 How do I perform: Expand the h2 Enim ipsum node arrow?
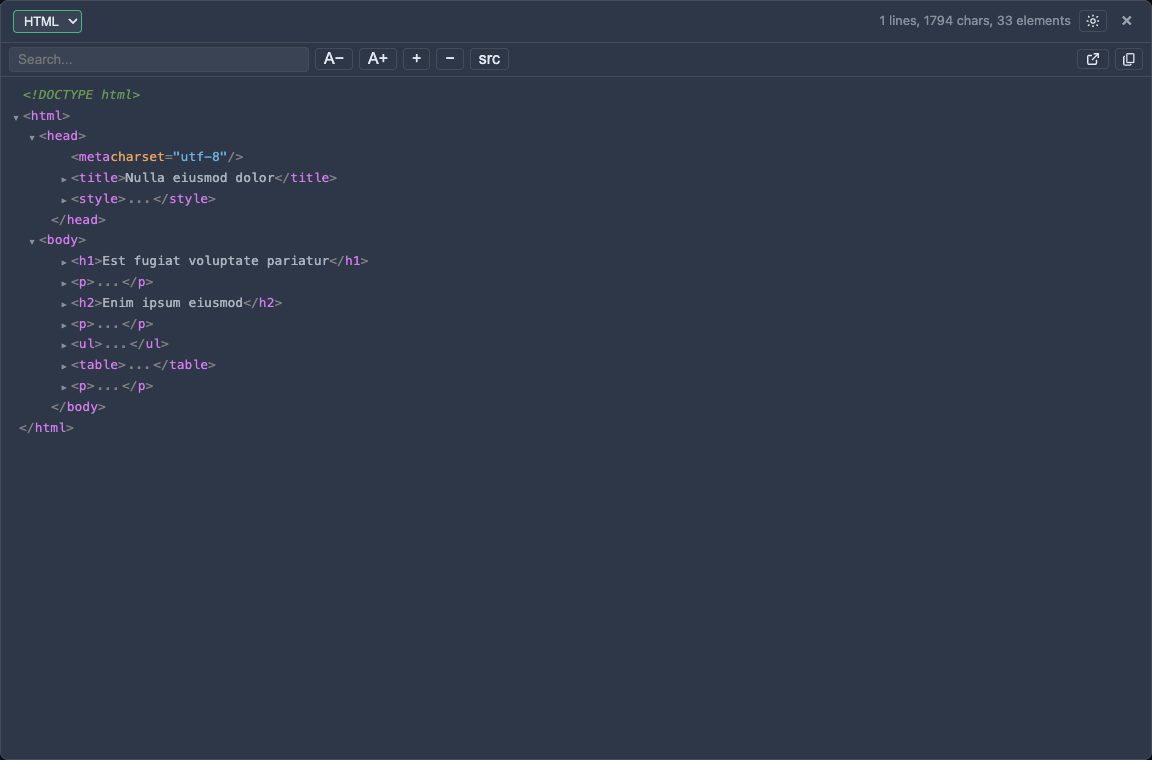tap(64, 304)
